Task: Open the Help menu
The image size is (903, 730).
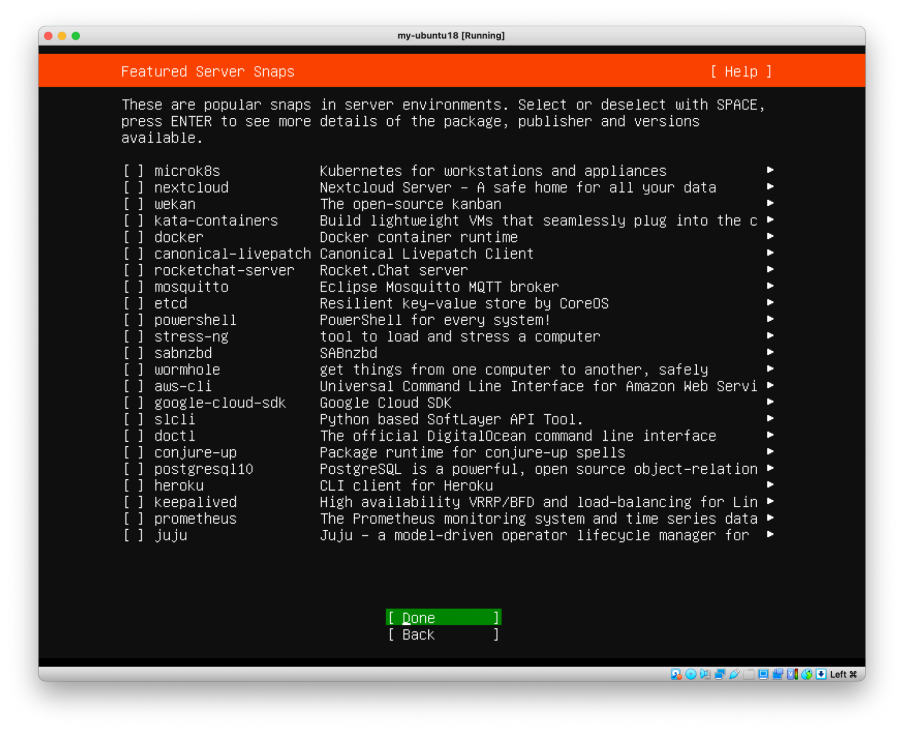Action: [x=741, y=71]
